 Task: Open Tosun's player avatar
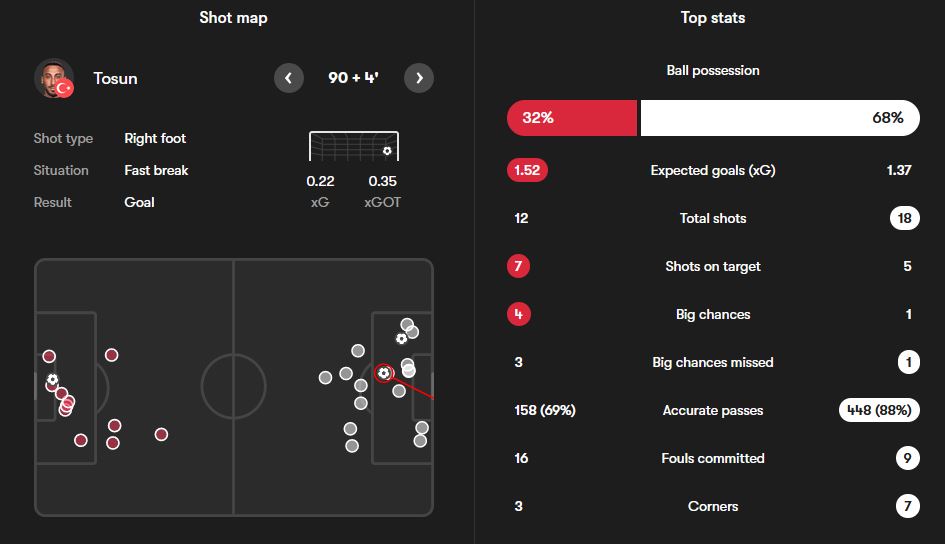[x=54, y=78]
